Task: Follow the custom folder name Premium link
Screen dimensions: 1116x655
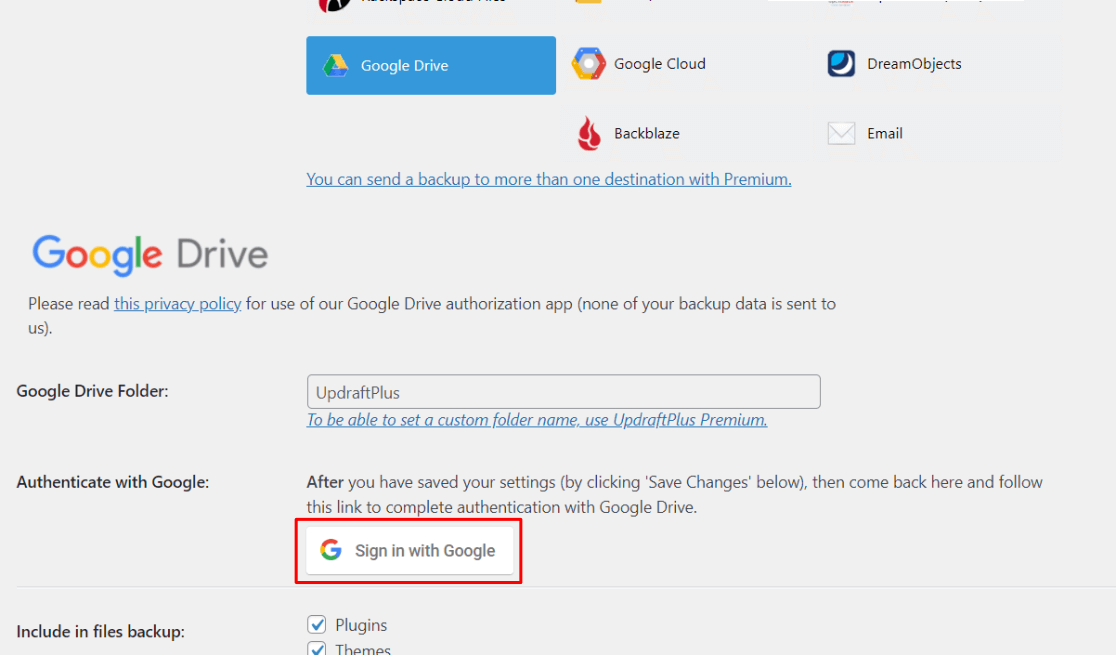Action: tap(536, 420)
